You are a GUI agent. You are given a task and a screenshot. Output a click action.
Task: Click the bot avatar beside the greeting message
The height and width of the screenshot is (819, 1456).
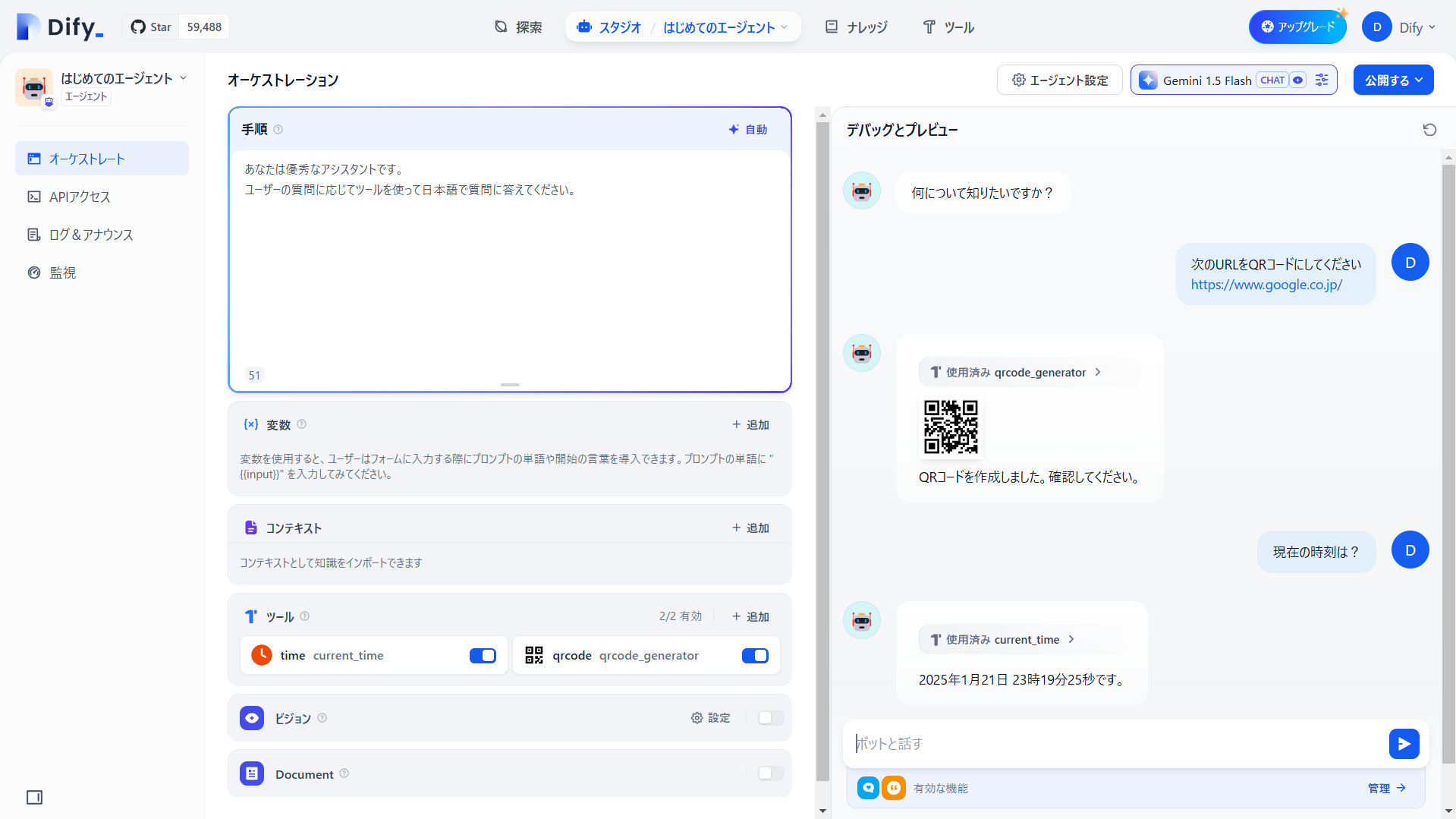click(862, 191)
